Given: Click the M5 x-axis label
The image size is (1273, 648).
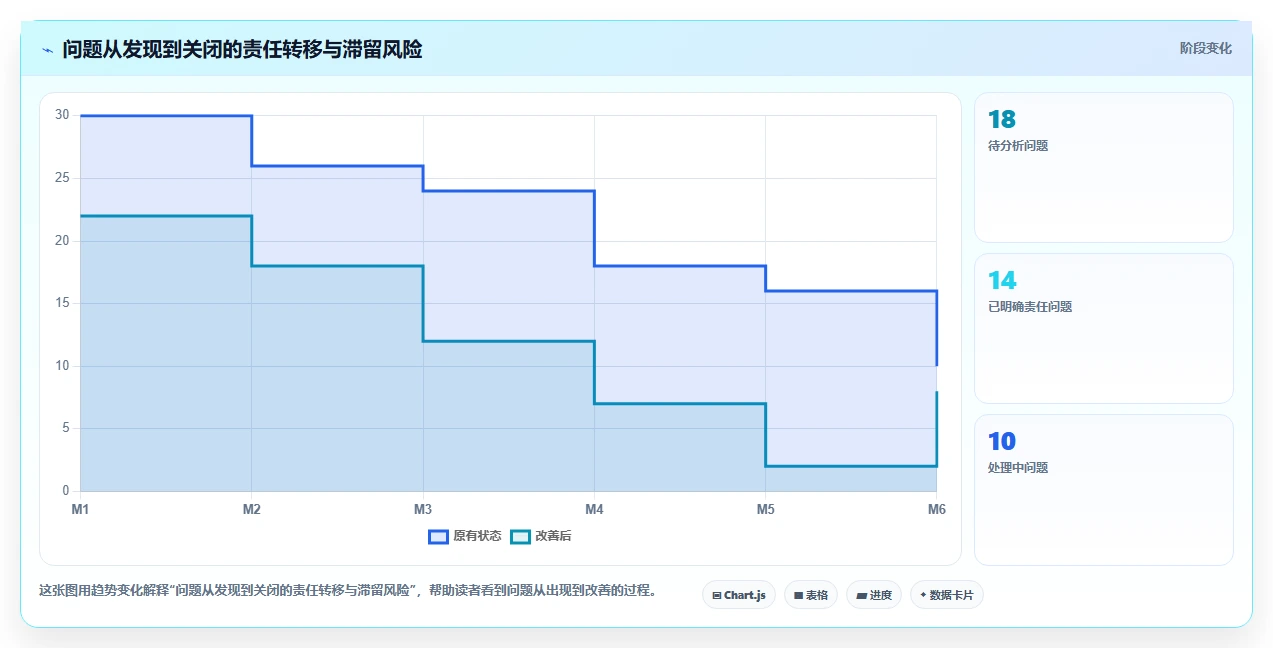Looking at the screenshot, I should [765, 509].
